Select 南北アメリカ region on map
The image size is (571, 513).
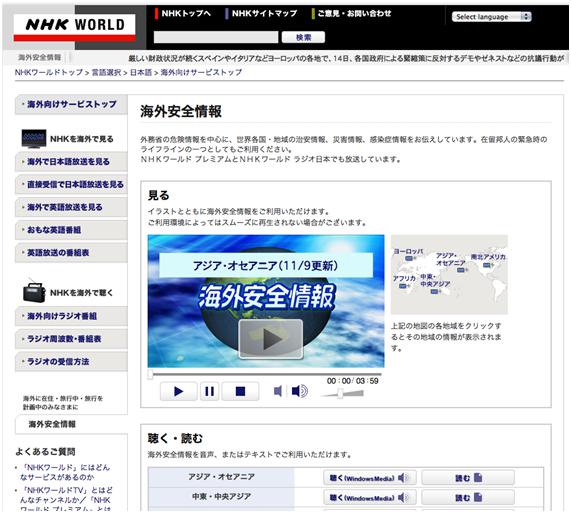[488, 259]
